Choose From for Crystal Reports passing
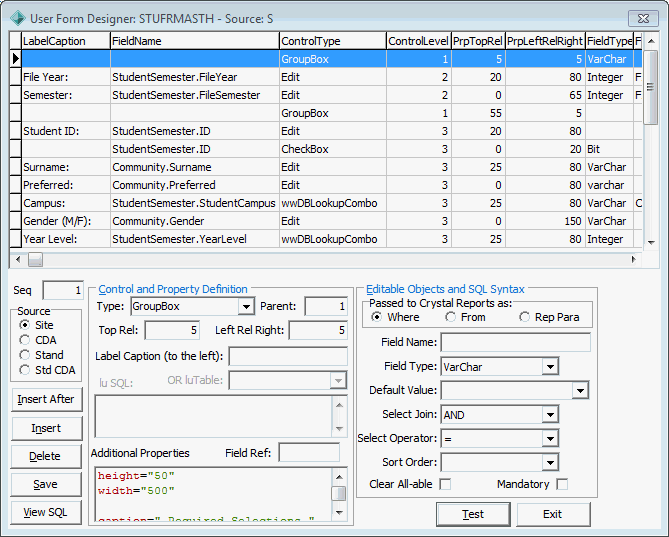Viewport: 669px width, 537px height. point(450,317)
